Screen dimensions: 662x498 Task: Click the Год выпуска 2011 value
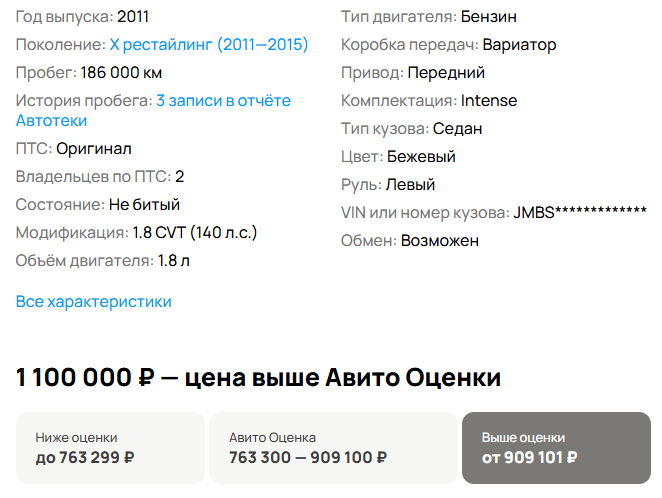(x=136, y=17)
